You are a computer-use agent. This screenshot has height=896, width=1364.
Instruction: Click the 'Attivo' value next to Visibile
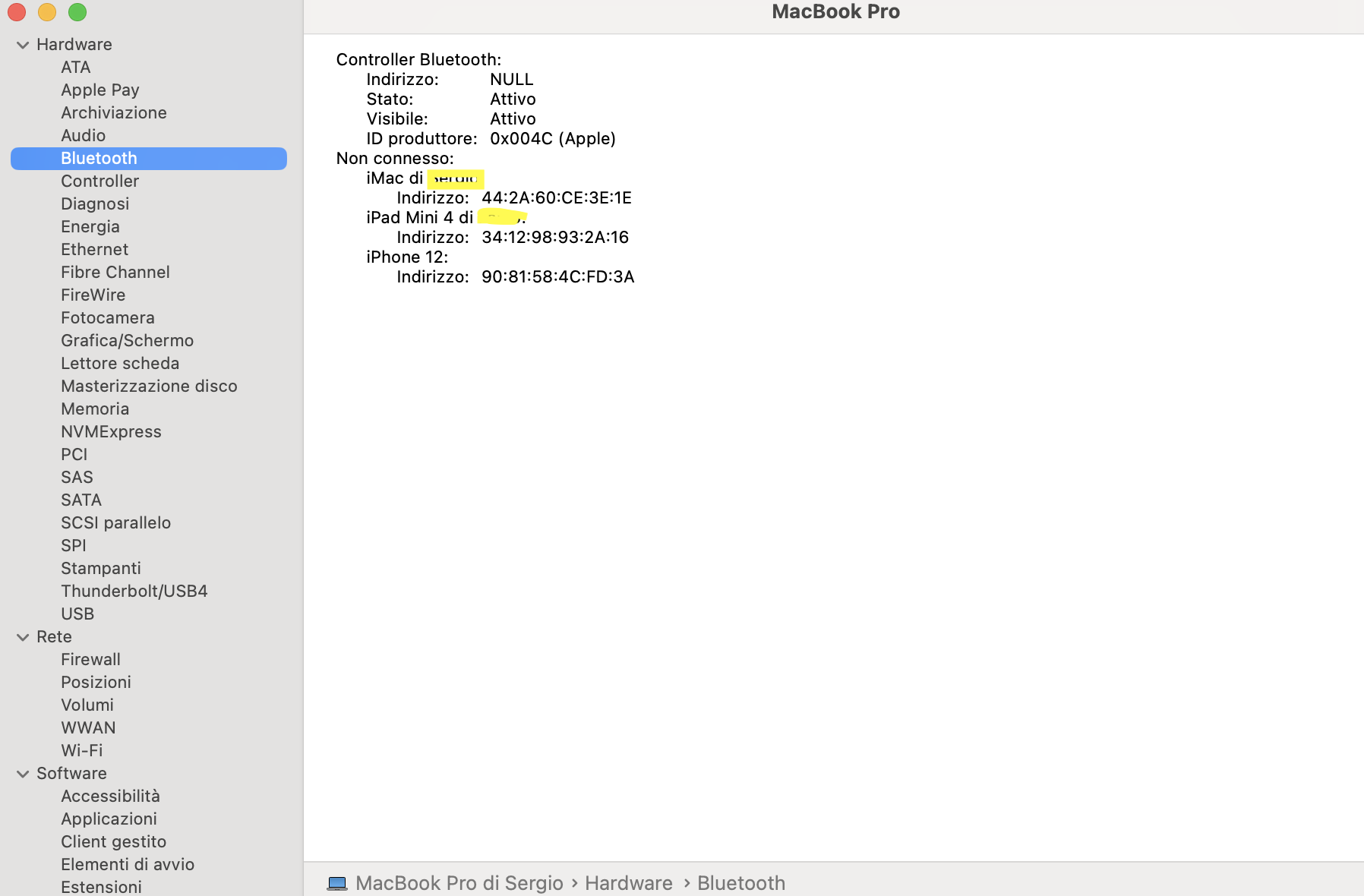point(513,119)
